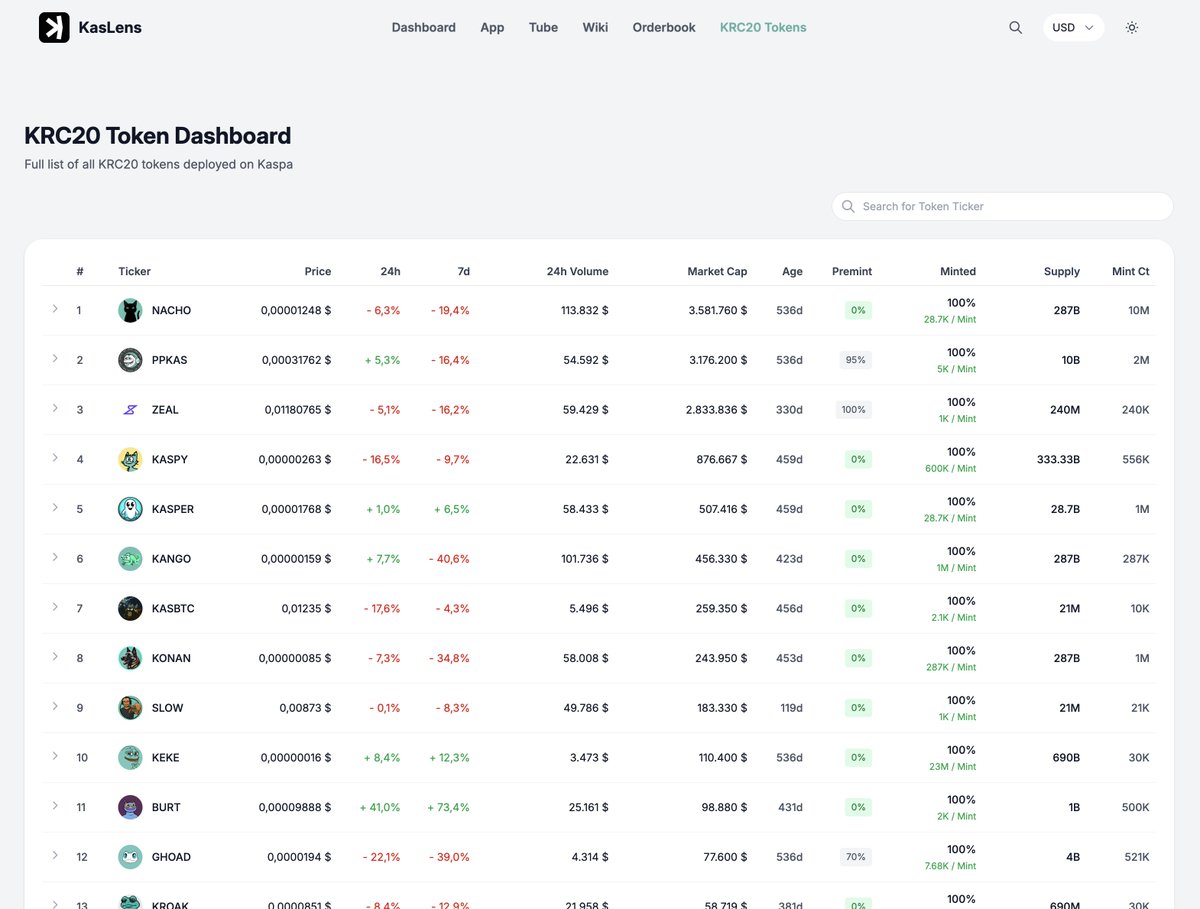Click the KASPER ghost avatar

pos(130,509)
